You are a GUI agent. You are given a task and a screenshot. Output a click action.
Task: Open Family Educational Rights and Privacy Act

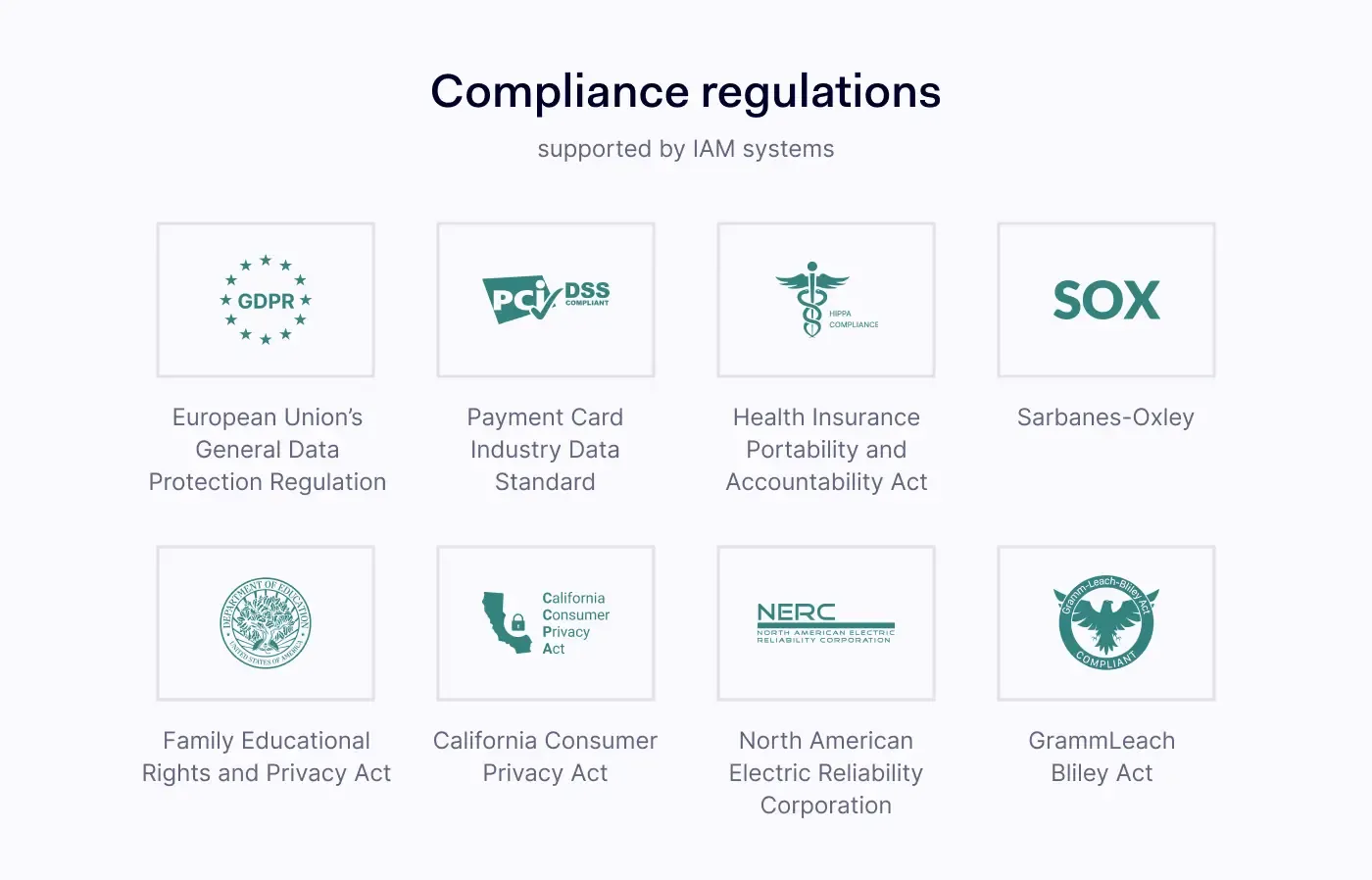pos(267,757)
